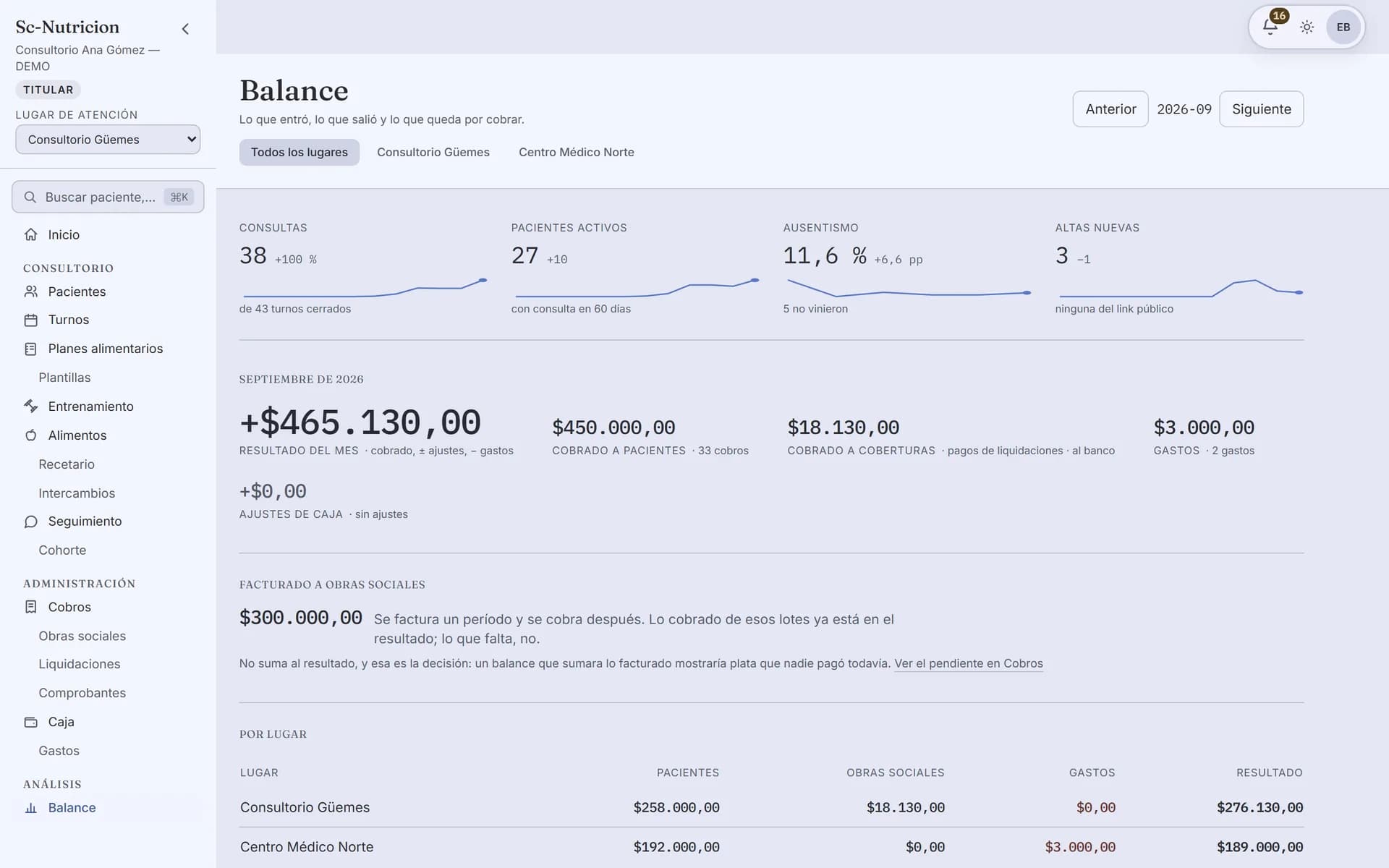Screen dimensions: 1389x868
Task: Open Intercambios in the sidebar
Action: click(x=77, y=493)
